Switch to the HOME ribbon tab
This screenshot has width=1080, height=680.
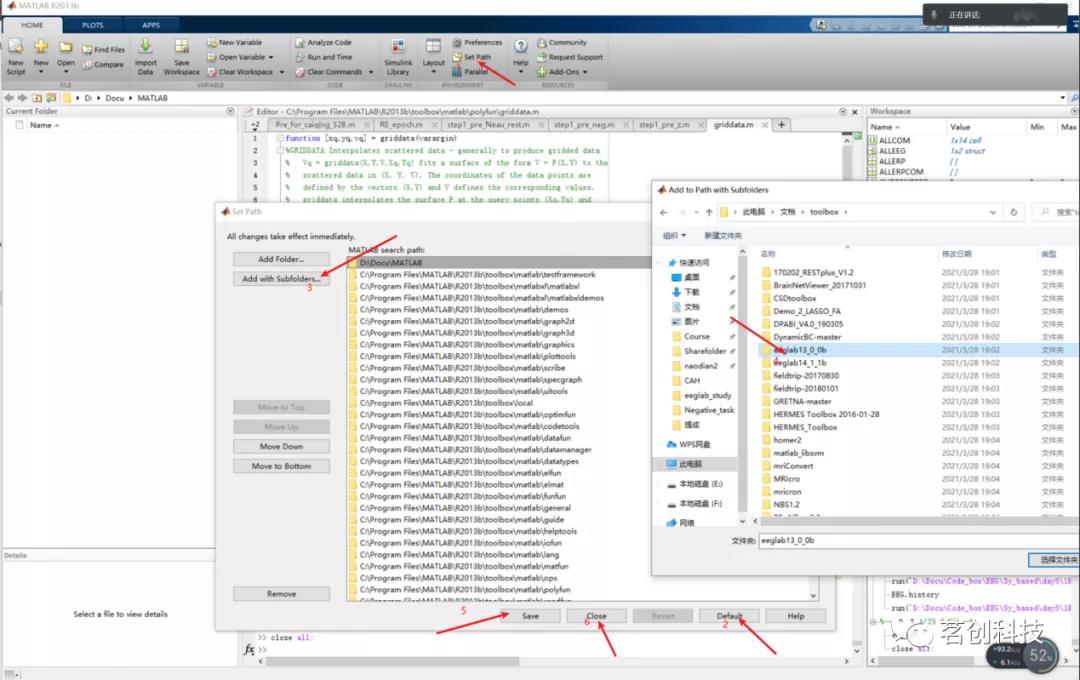(x=32, y=25)
